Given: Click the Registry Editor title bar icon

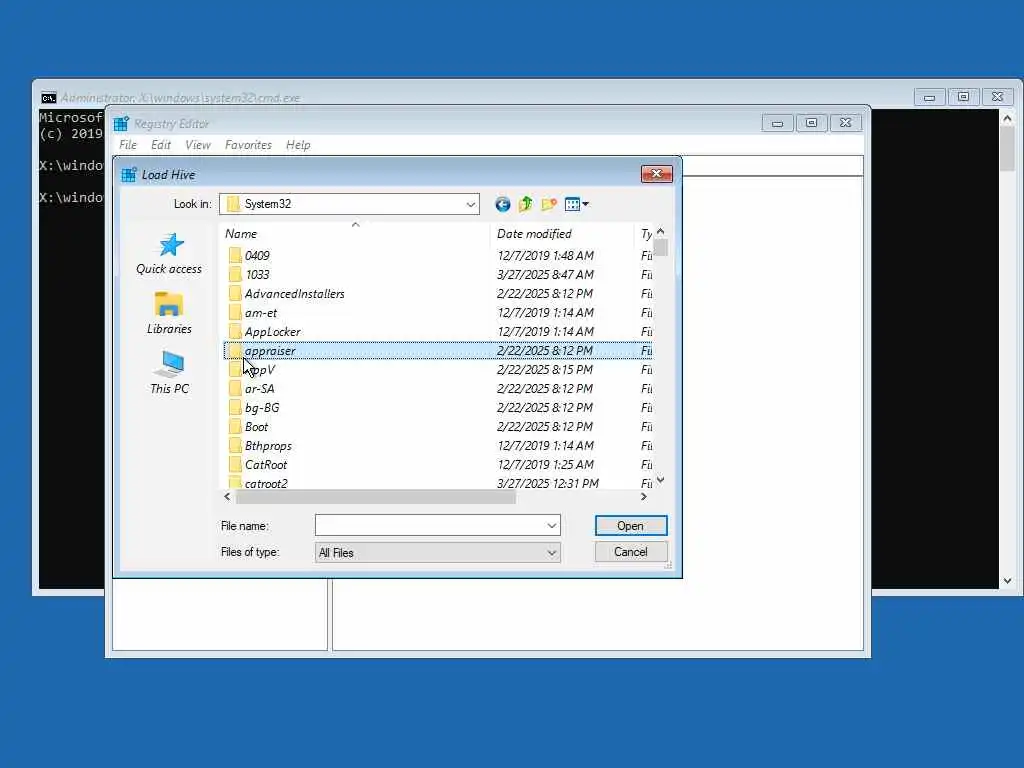Looking at the screenshot, I should [x=121, y=123].
